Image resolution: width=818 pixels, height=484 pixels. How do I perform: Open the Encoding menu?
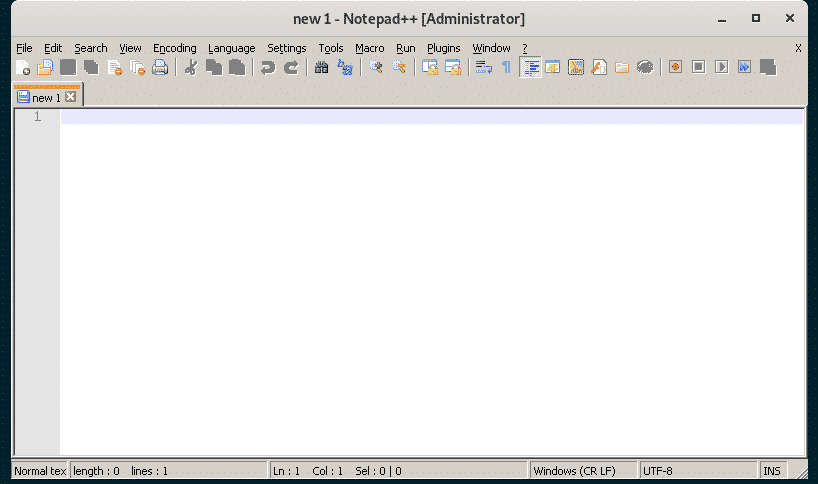pos(175,48)
